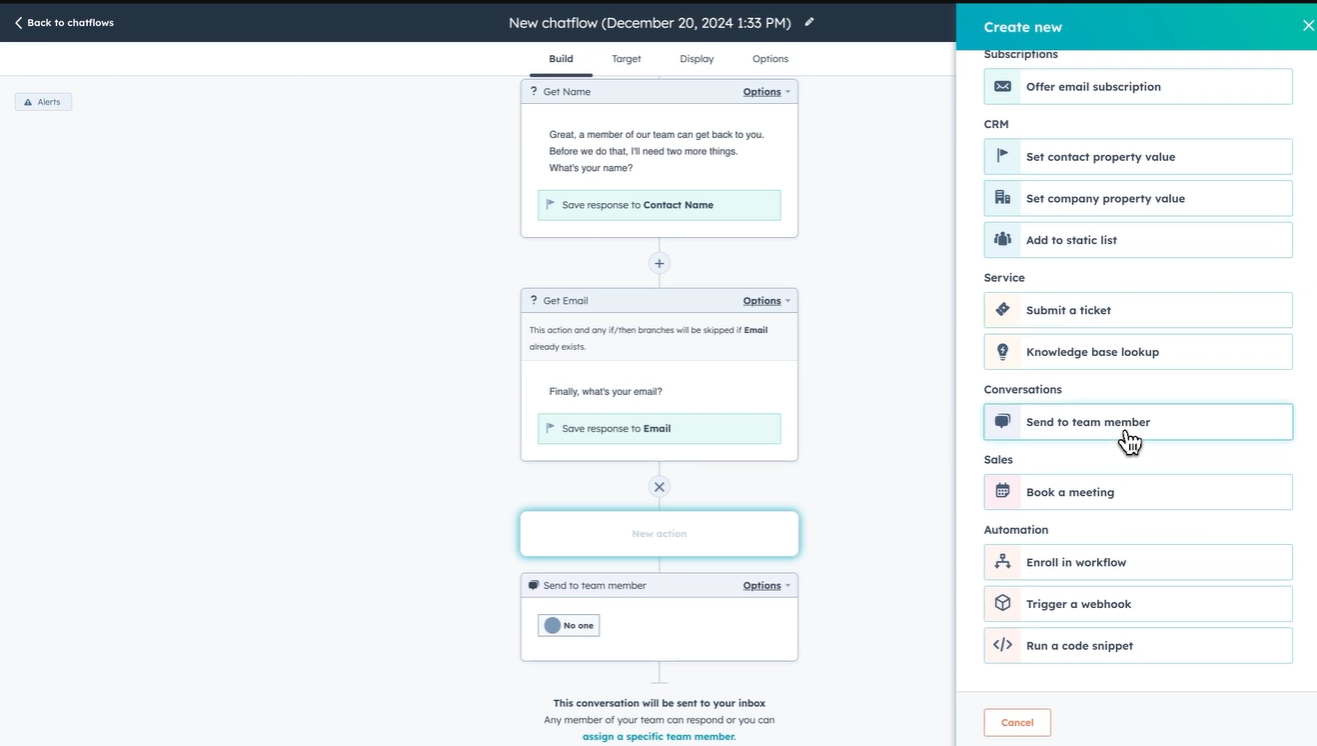Click the Create new panel heading
Image resolution: width=1317 pixels, height=746 pixels.
coord(1023,27)
